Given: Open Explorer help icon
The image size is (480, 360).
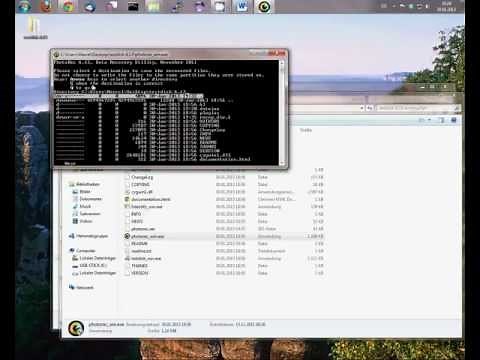Looking at the screenshot, I should coord(454,120).
